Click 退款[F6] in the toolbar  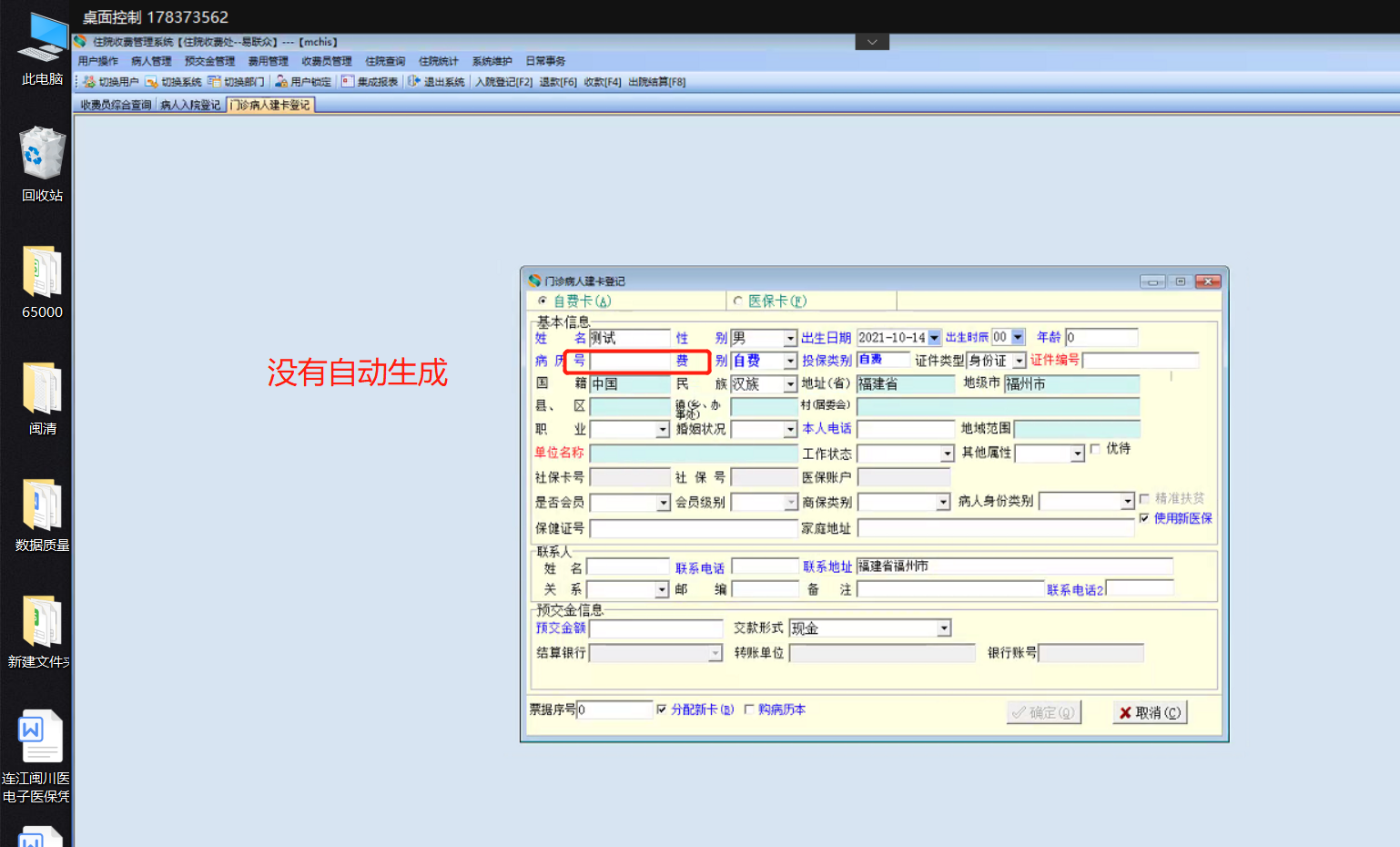[x=558, y=82]
